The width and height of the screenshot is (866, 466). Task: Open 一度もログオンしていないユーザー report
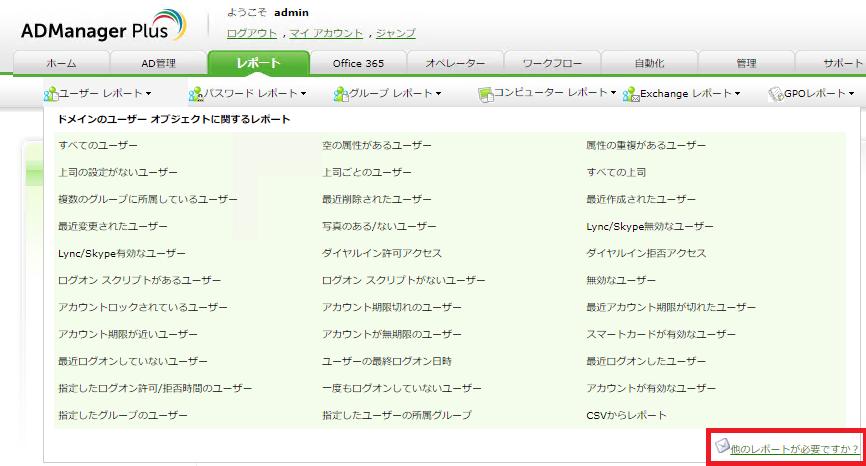coord(402,389)
